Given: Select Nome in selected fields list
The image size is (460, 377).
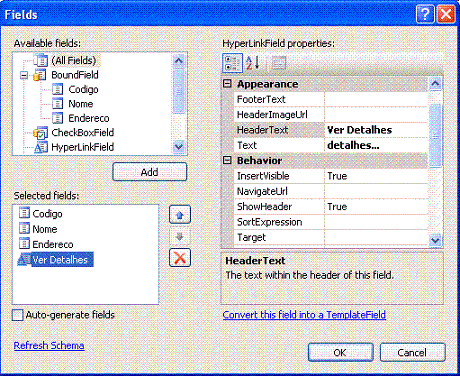Looking at the screenshot, I should pyautogui.click(x=45, y=229).
